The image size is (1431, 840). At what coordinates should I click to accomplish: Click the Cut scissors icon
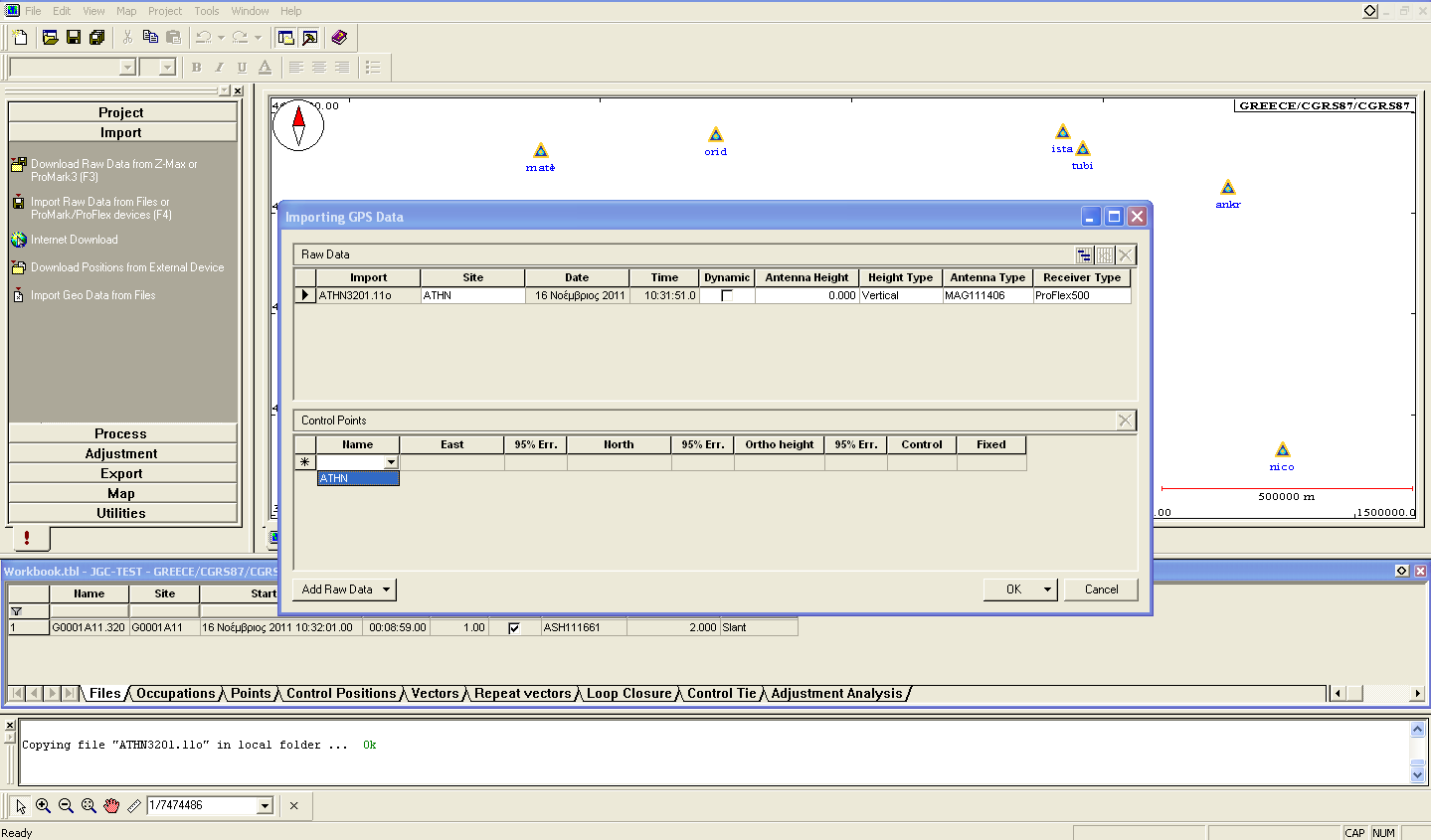(x=127, y=38)
